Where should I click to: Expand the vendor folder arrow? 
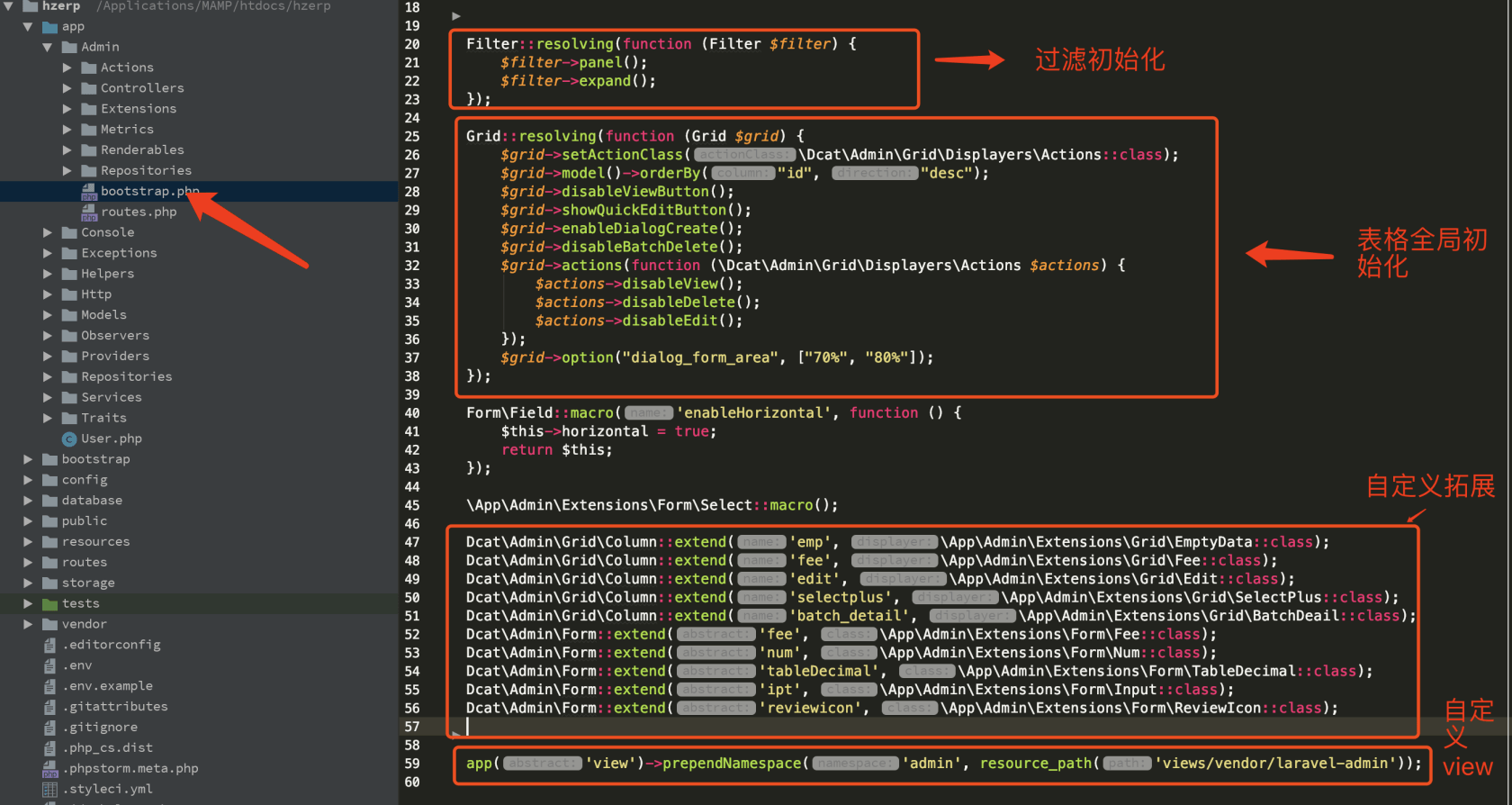click(28, 624)
